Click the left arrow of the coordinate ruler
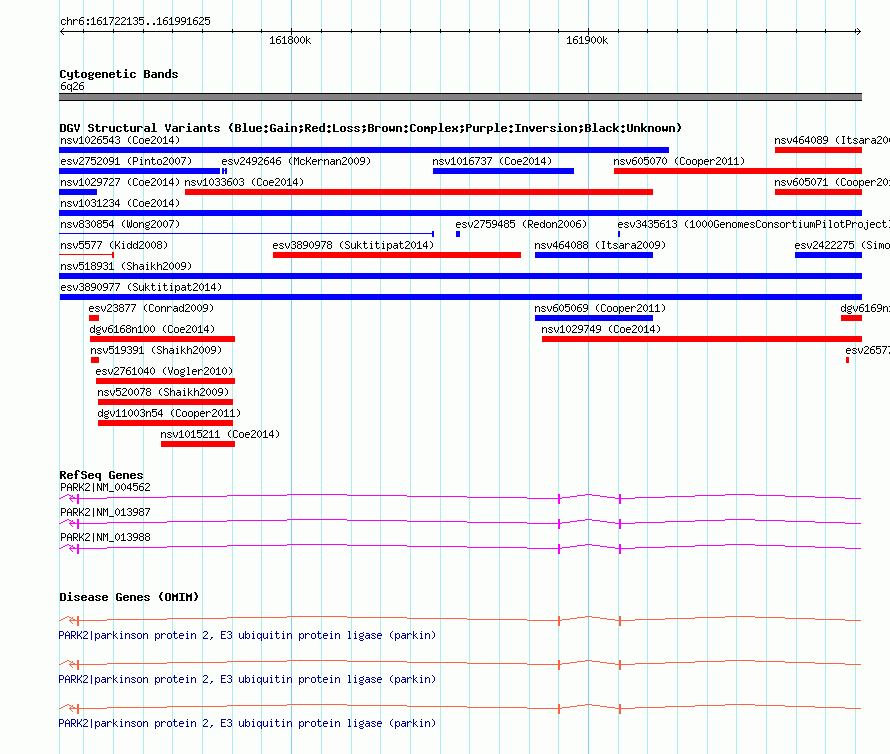 (x=62, y=32)
